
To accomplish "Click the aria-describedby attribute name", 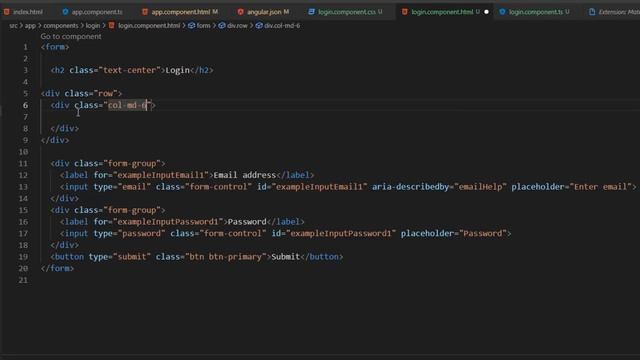I will click(410, 187).
